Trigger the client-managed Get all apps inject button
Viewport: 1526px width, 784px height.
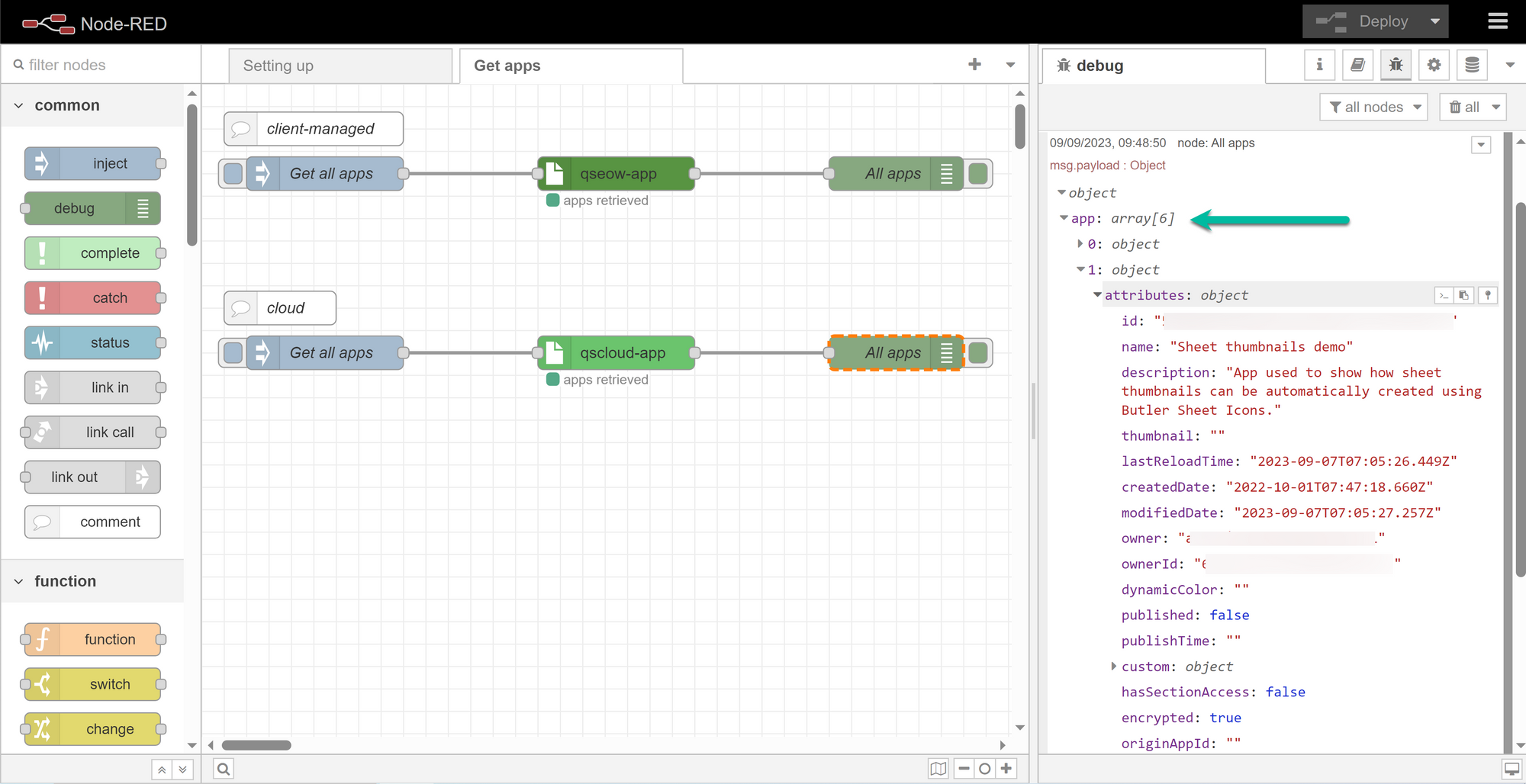click(x=233, y=173)
